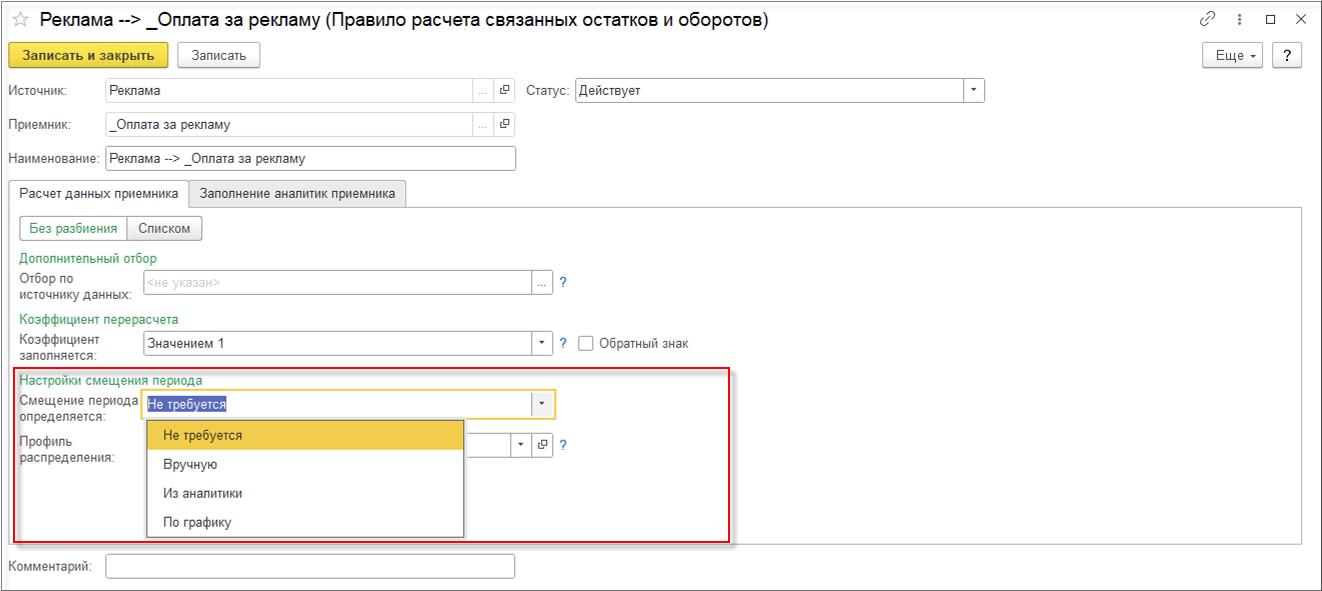Screen dimensions: 1322x591
Task: Open the vertical dots window menu
Action: (x=1239, y=19)
